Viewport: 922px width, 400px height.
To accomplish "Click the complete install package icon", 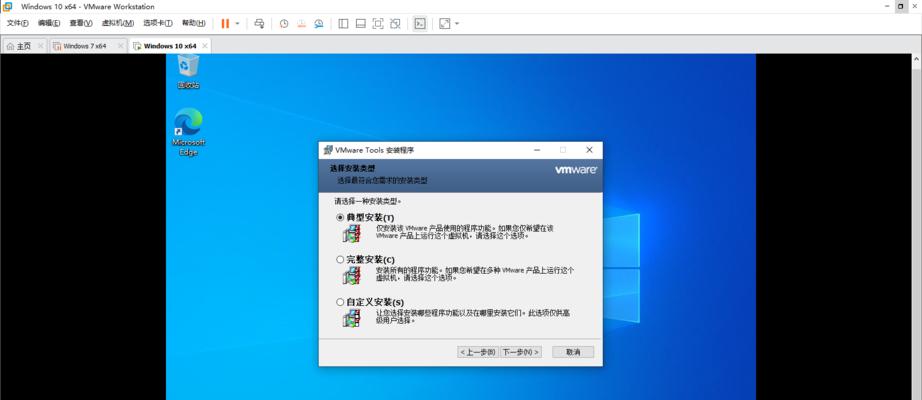I will coord(352,275).
